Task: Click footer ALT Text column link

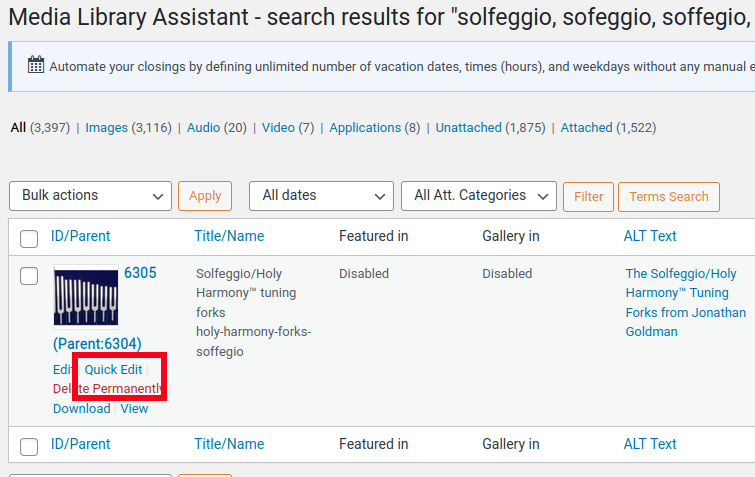Action: click(x=650, y=444)
